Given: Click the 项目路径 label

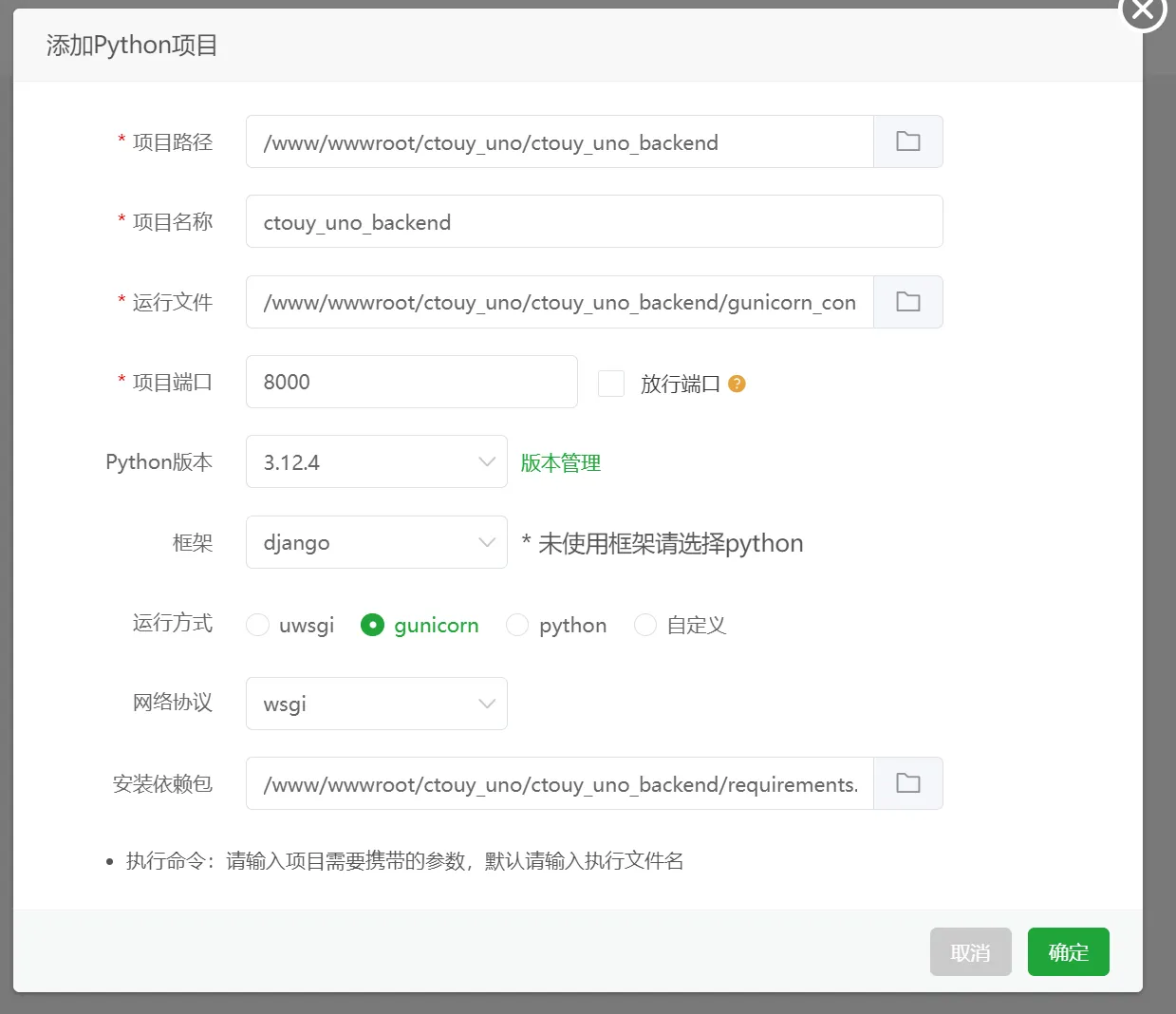Looking at the screenshot, I should pos(172,141).
